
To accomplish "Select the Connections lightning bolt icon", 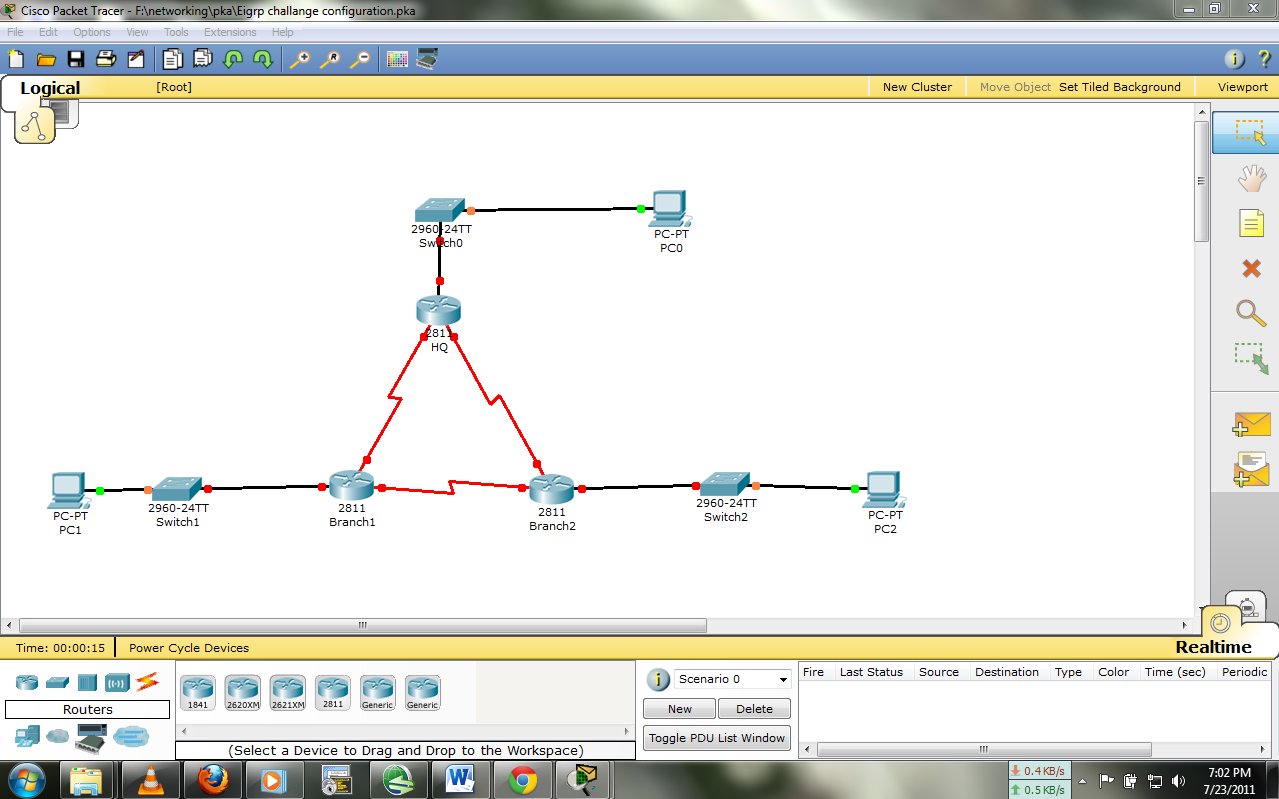I will [x=147, y=682].
